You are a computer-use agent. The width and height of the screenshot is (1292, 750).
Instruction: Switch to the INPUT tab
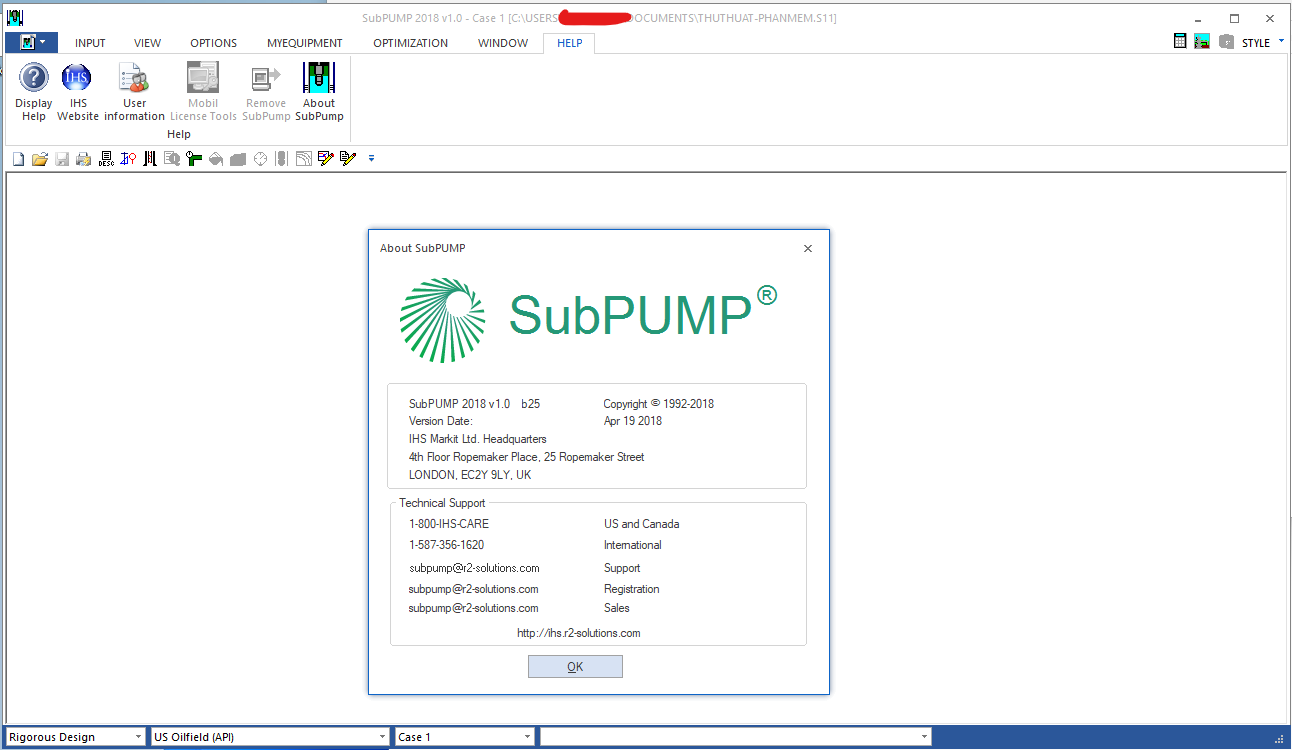click(x=90, y=43)
